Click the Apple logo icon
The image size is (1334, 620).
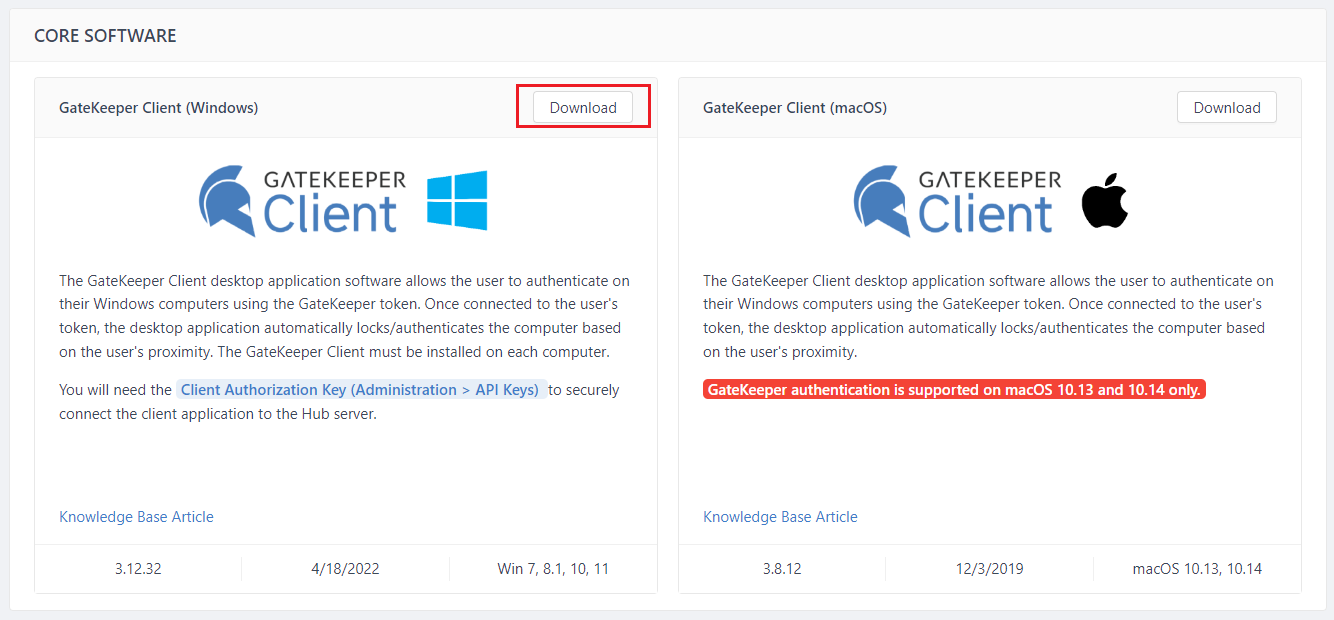tap(1104, 201)
